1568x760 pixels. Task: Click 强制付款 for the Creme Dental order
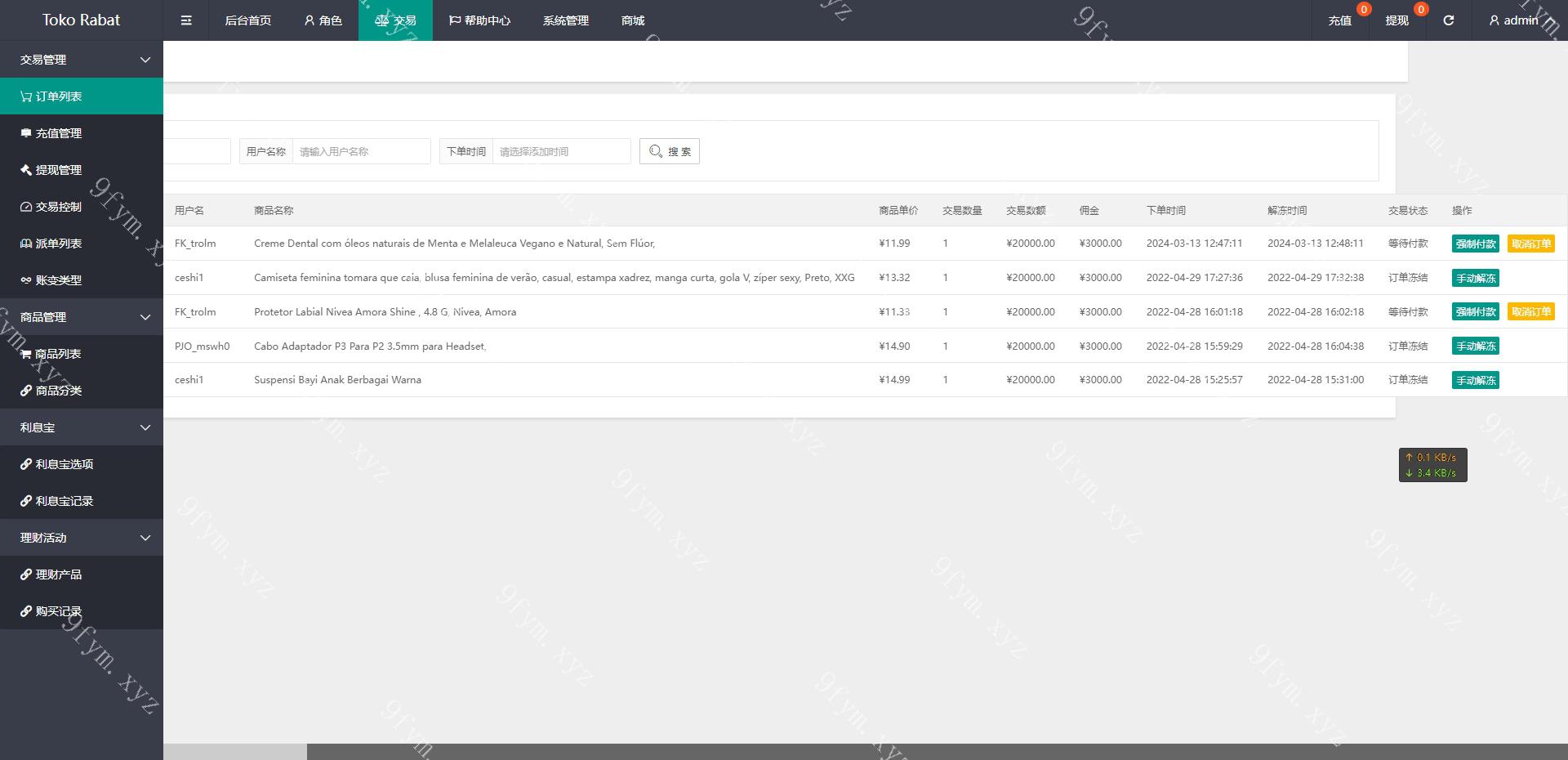click(x=1476, y=244)
